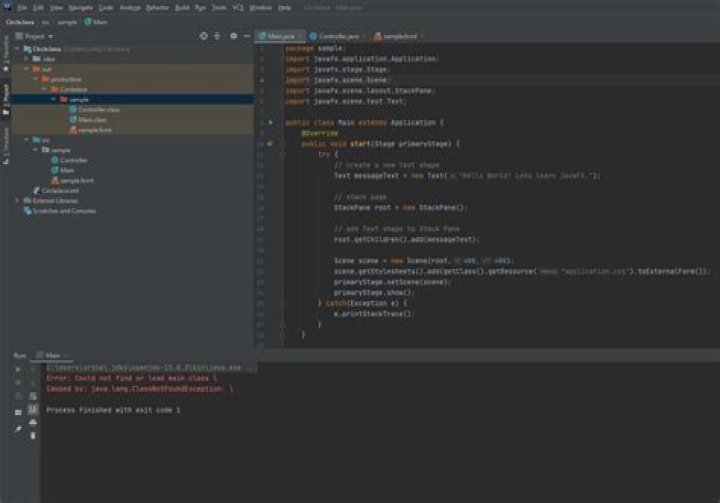Click the Main breadcrumb in navigation bar
Viewport: 720px width, 503px height.
[x=96, y=22]
